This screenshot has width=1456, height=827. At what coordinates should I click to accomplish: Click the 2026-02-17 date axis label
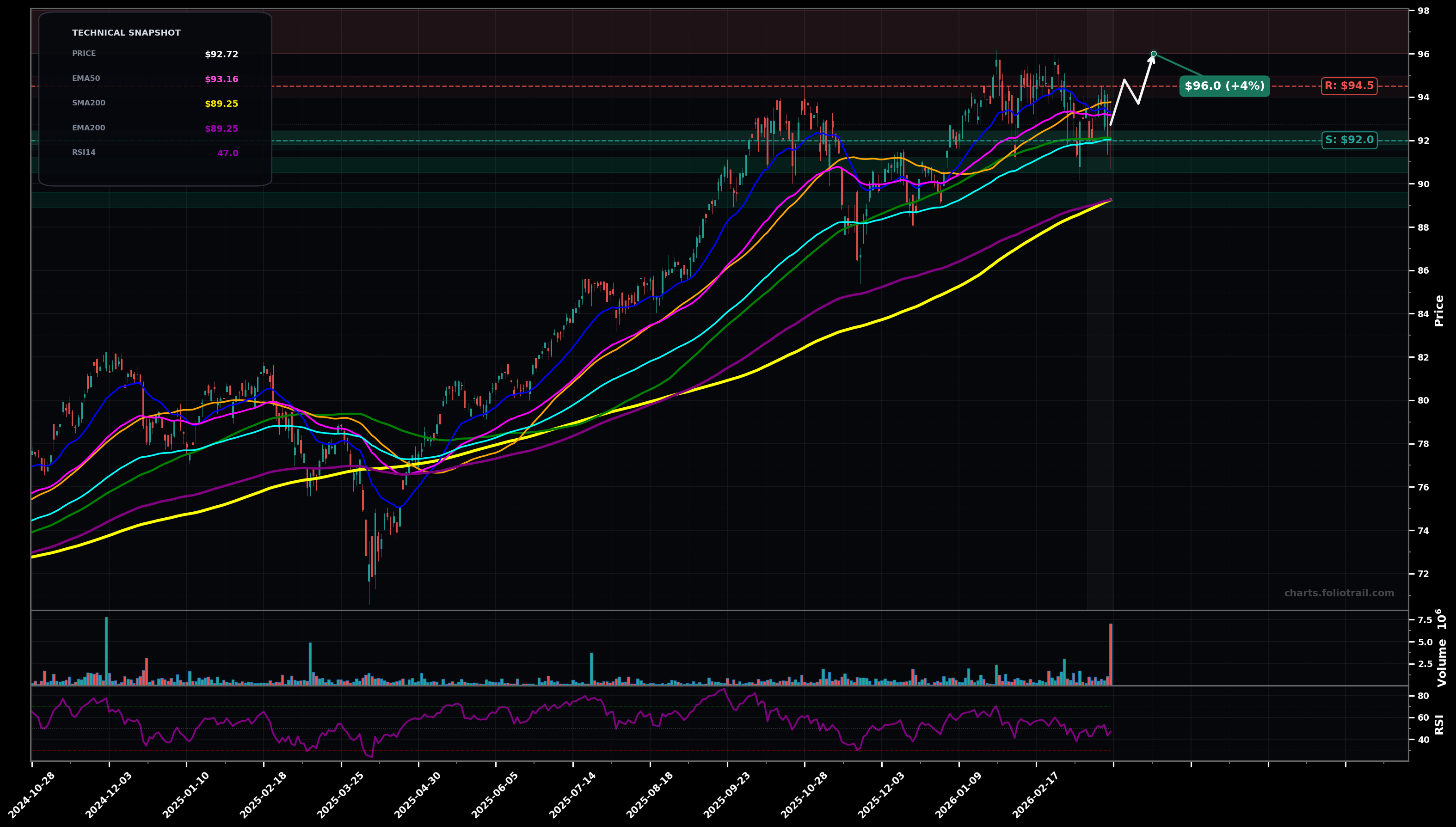[1035, 795]
